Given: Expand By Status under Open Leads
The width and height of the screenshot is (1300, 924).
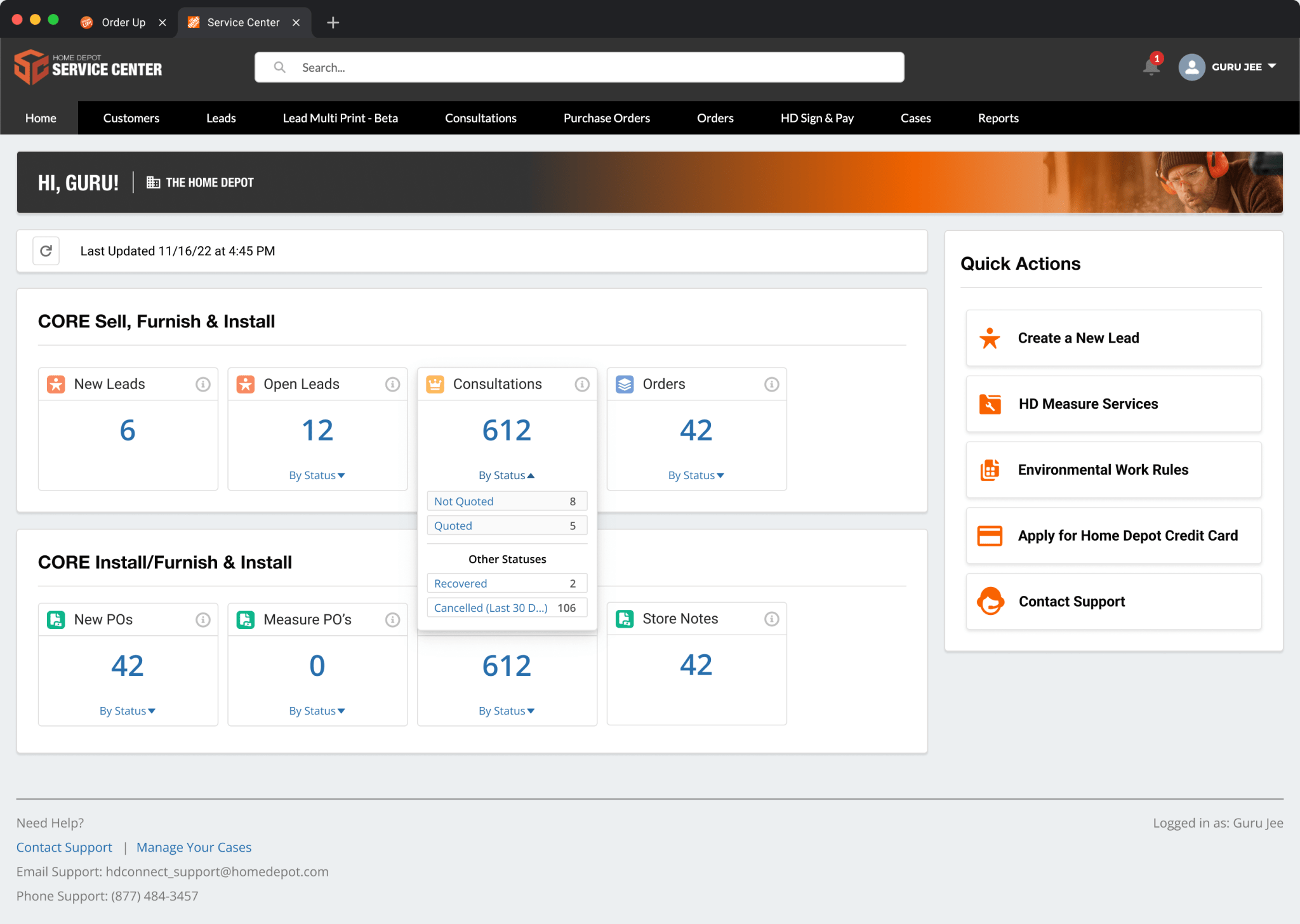Looking at the screenshot, I should tap(317, 476).
